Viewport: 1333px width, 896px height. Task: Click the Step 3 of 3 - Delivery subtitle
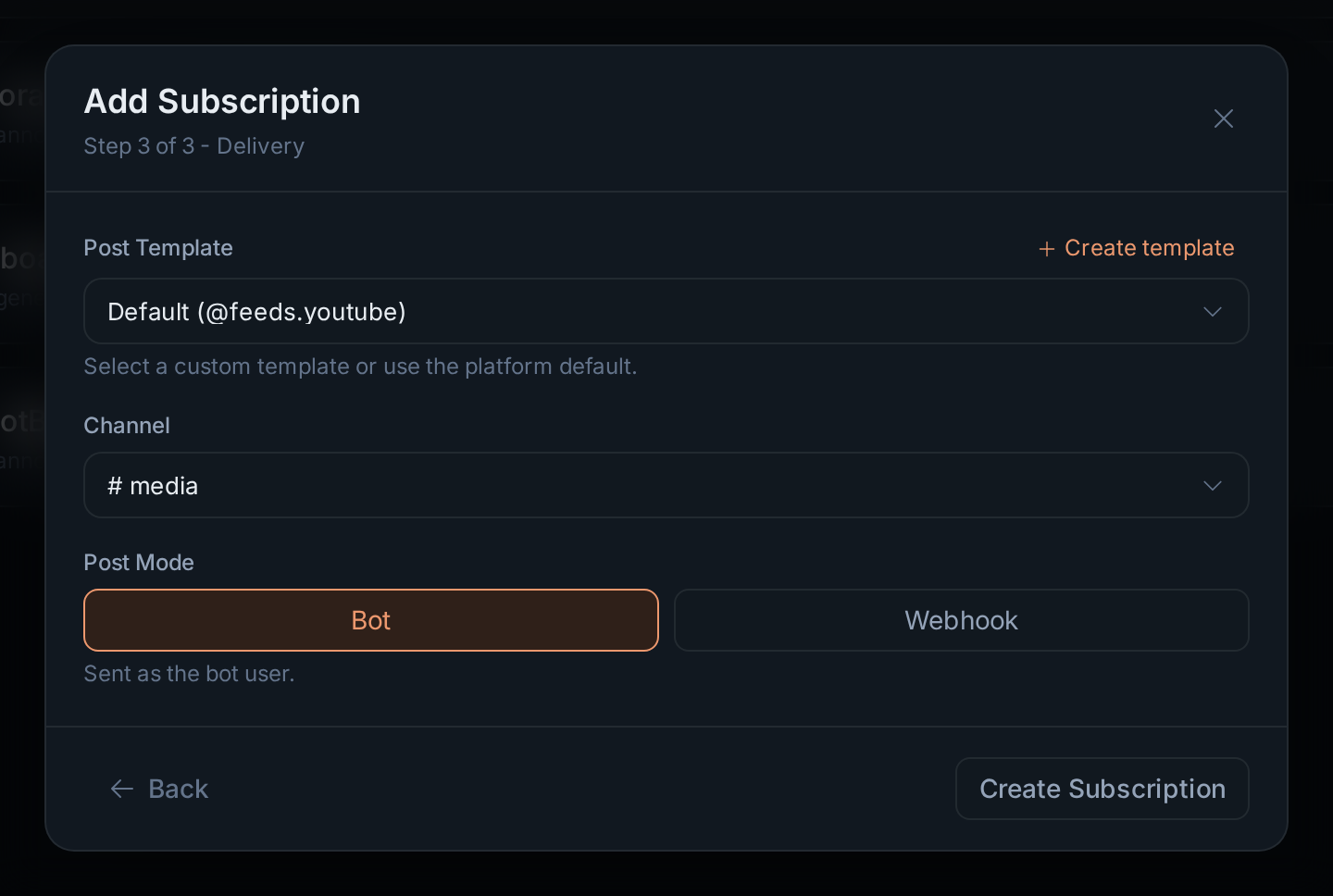pyautogui.click(x=194, y=146)
